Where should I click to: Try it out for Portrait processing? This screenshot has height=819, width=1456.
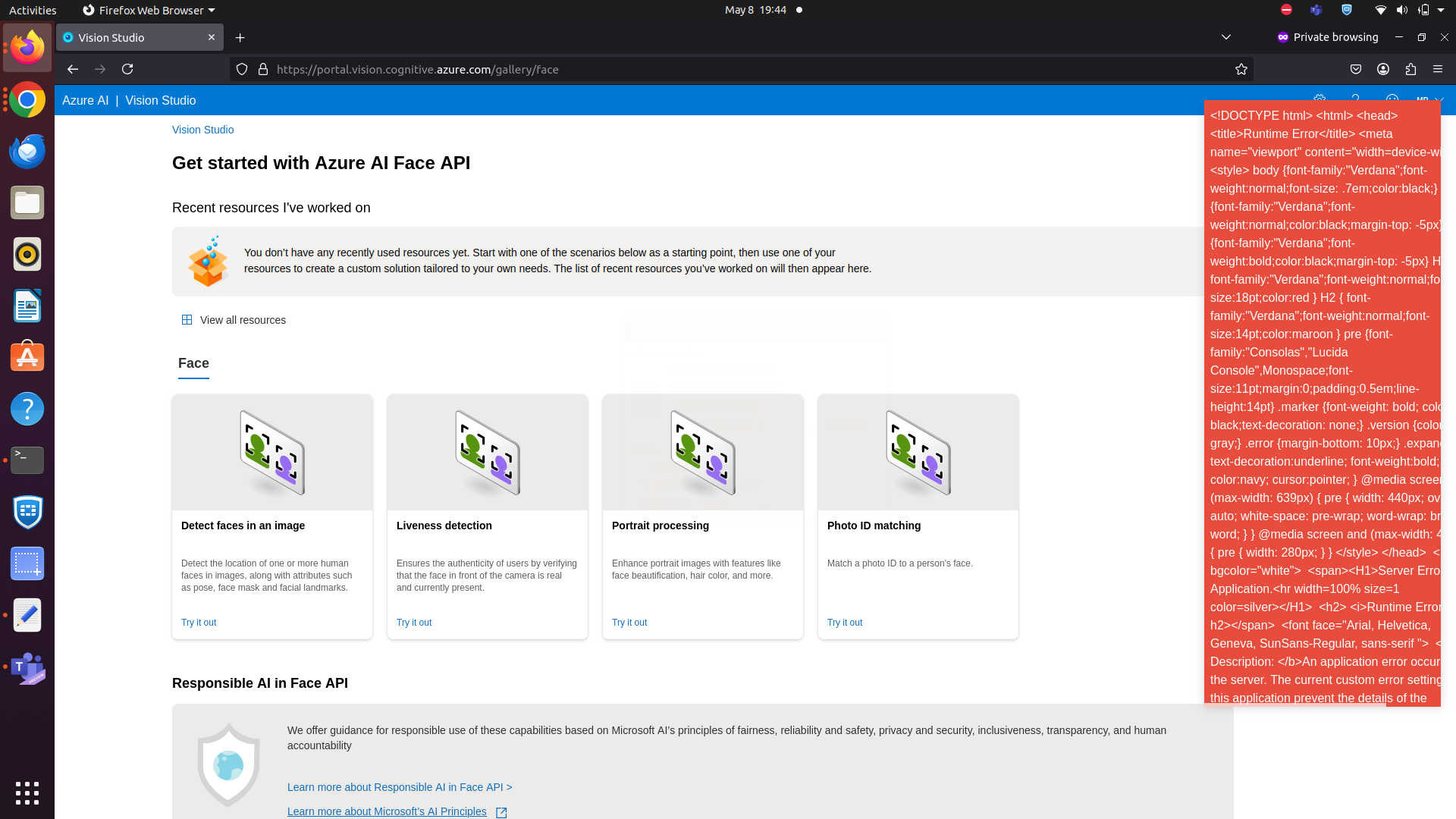(x=629, y=623)
